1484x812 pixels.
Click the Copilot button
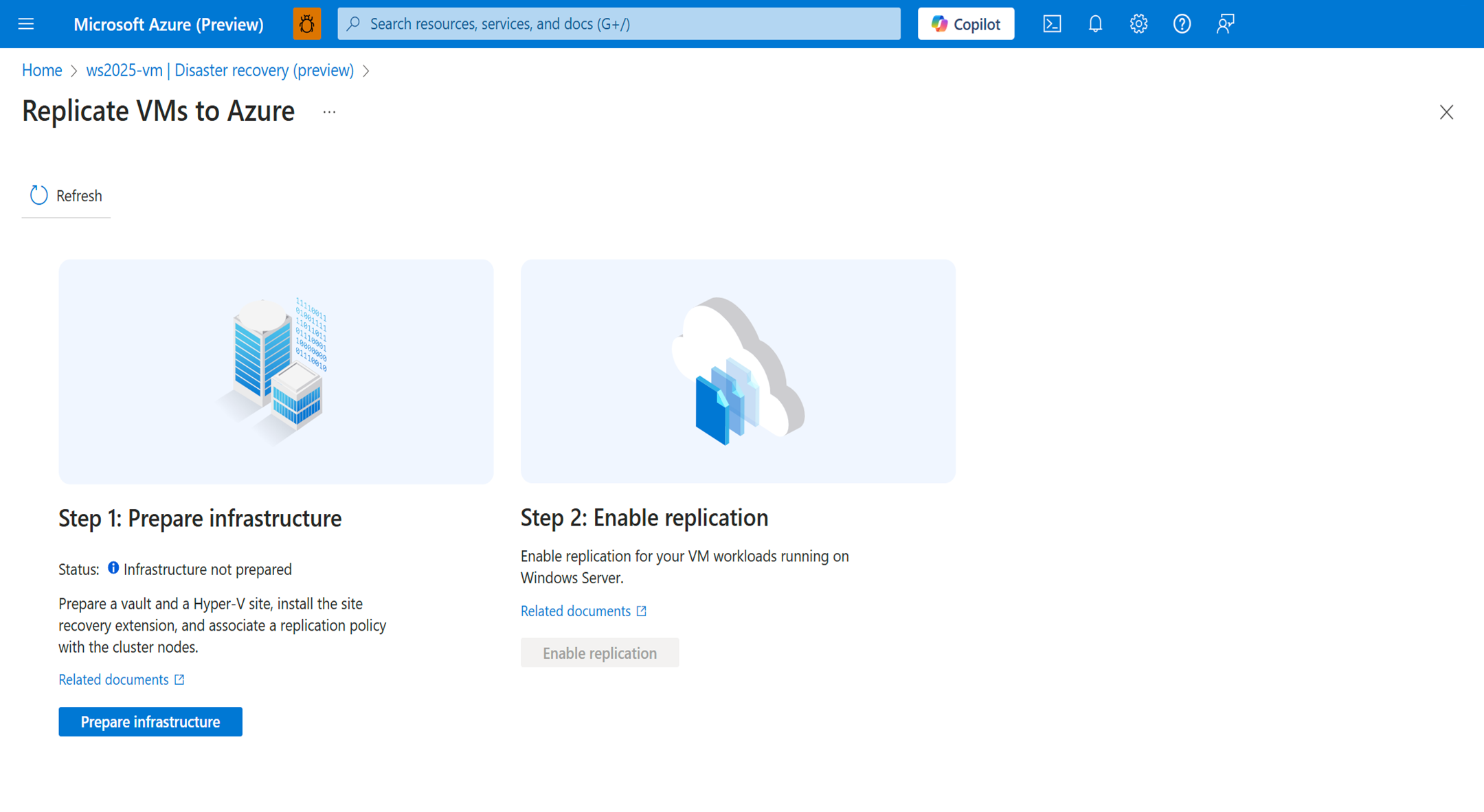tap(966, 24)
